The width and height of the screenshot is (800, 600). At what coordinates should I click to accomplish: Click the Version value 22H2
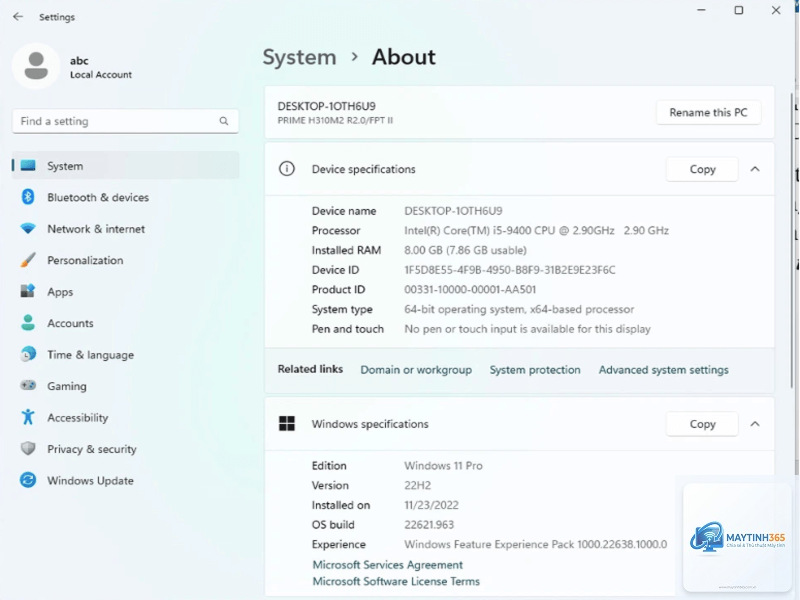click(x=417, y=485)
